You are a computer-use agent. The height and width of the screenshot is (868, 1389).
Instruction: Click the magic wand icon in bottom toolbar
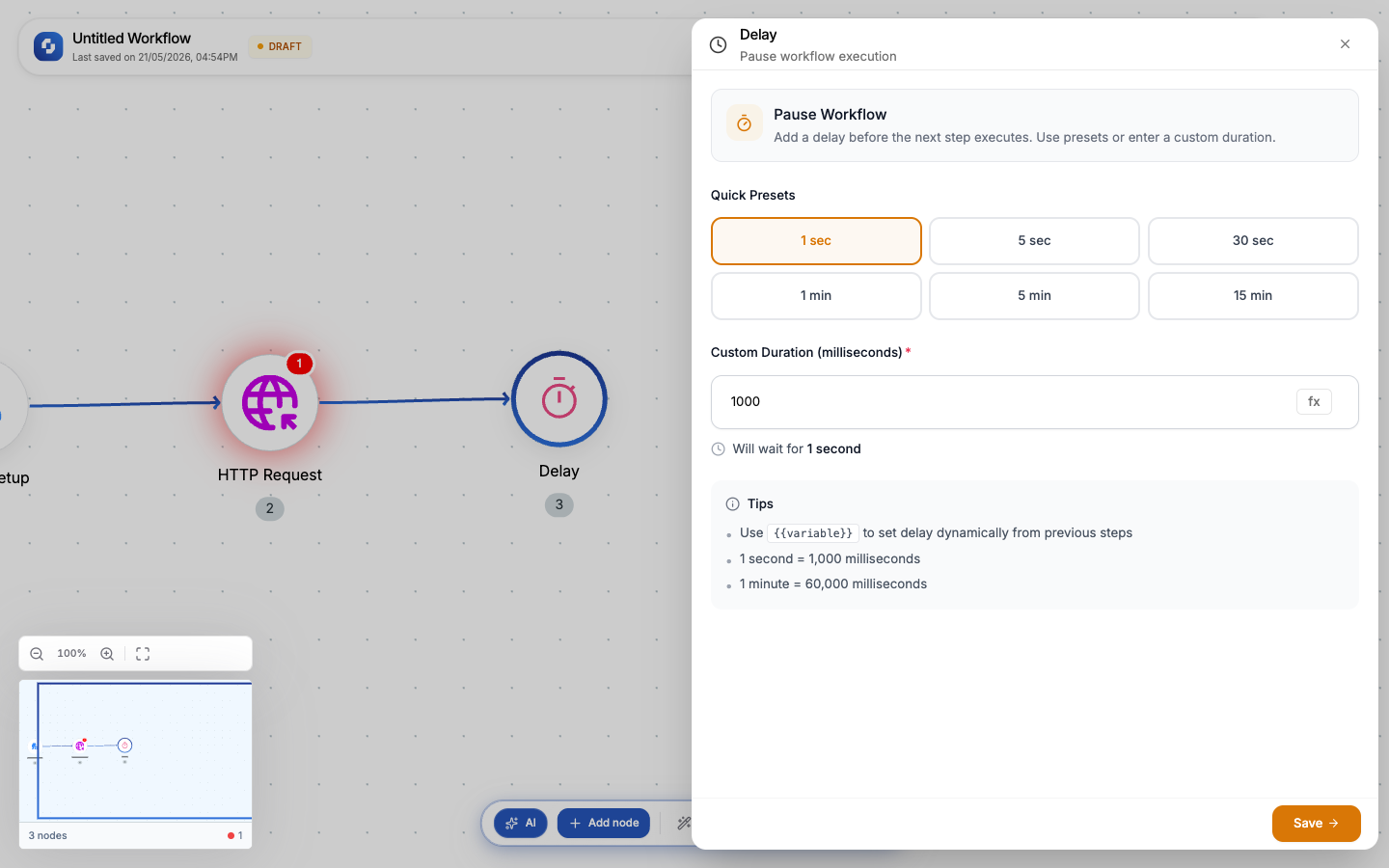[x=684, y=823]
